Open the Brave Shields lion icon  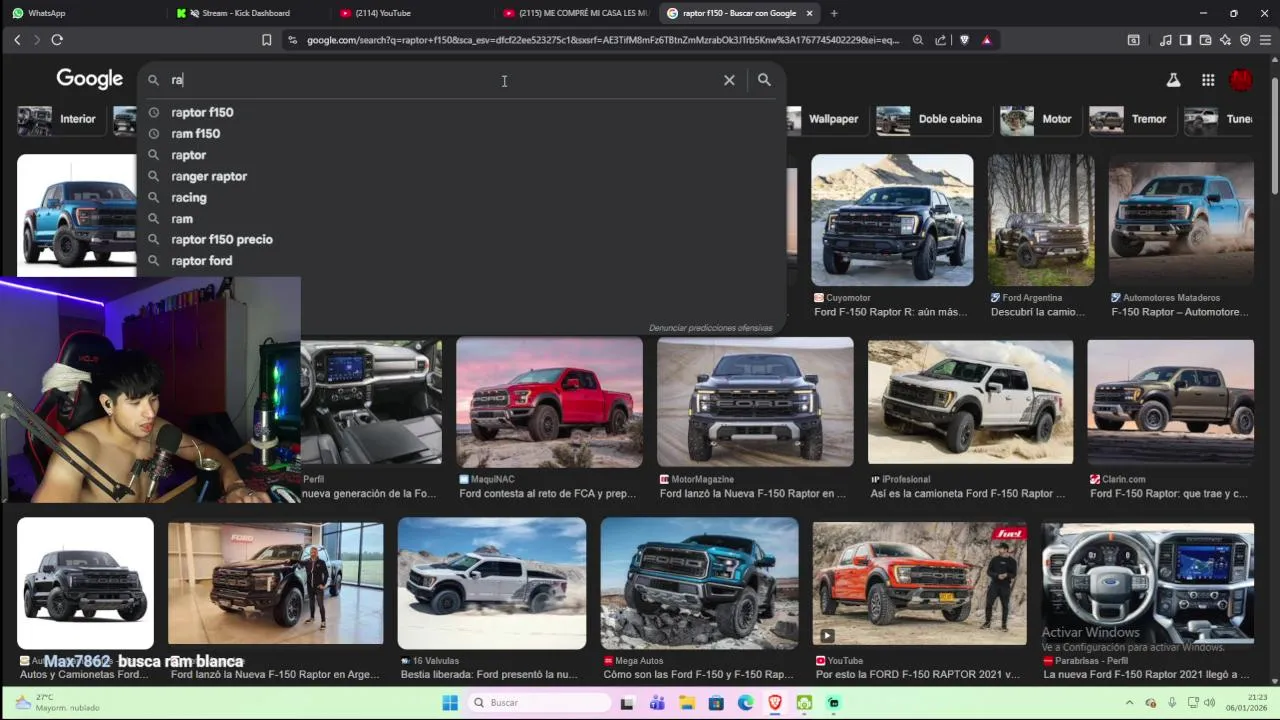point(964,40)
